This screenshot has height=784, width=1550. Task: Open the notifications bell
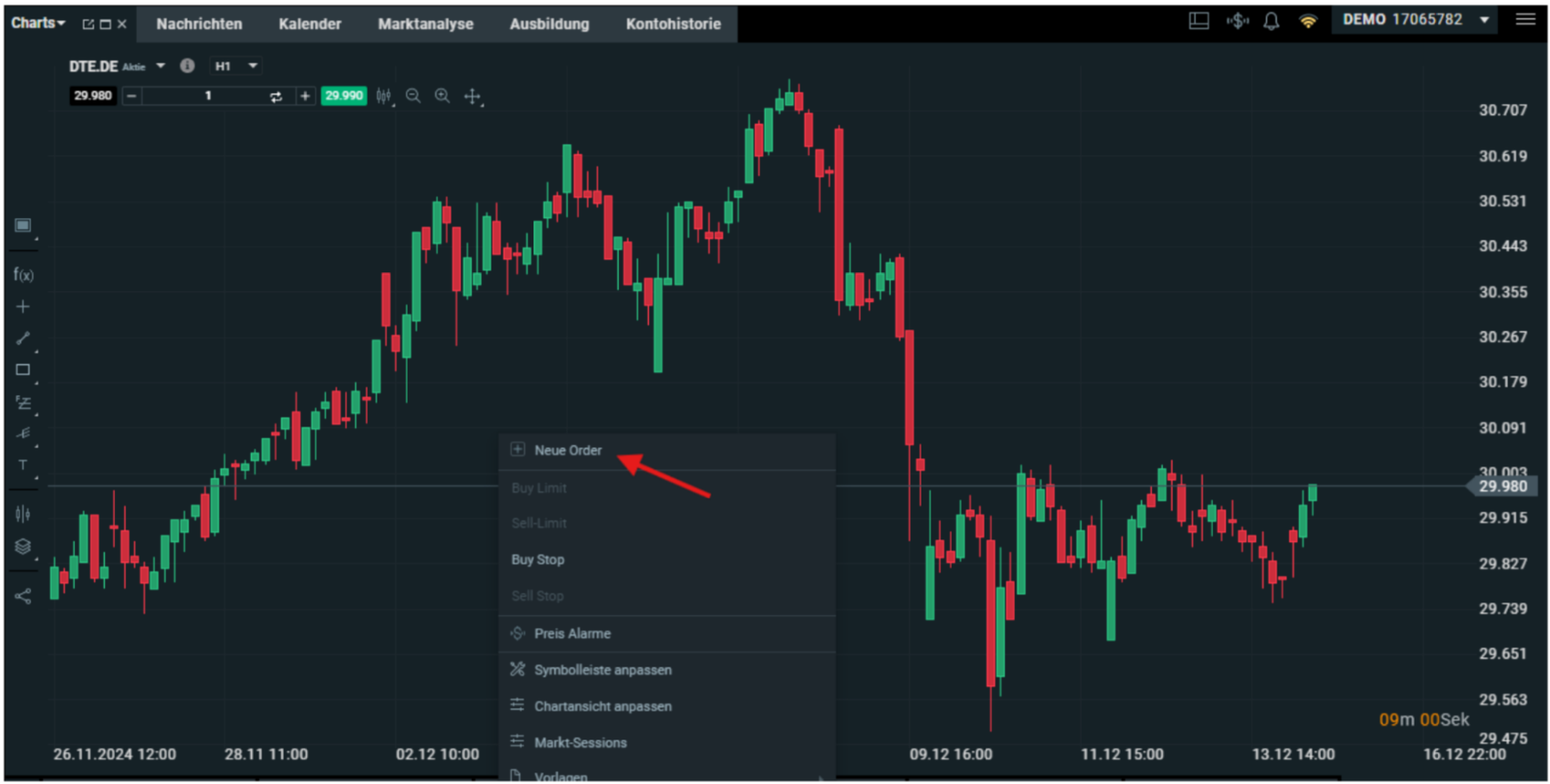pos(1271,20)
